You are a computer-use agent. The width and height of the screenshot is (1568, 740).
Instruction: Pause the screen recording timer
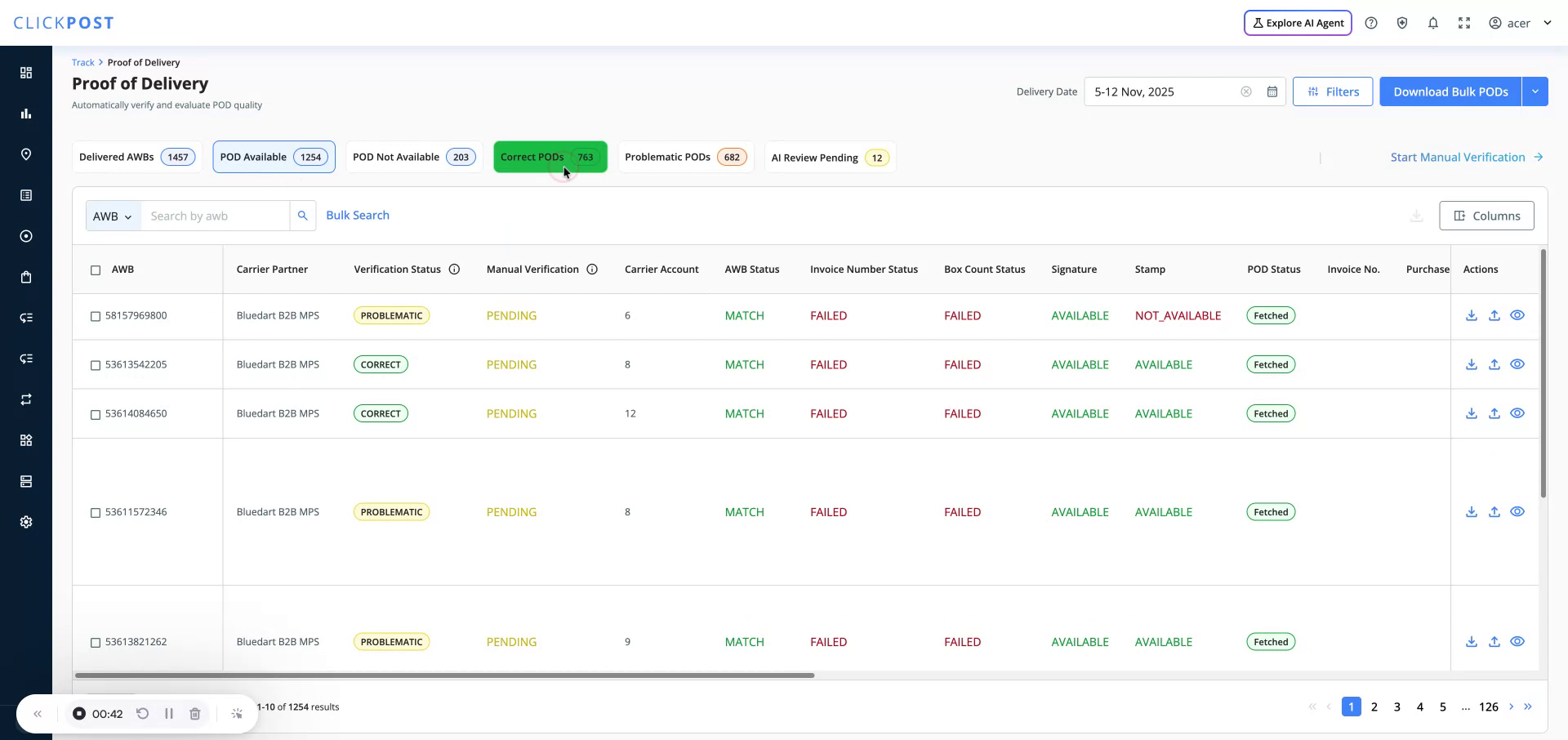[169, 713]
